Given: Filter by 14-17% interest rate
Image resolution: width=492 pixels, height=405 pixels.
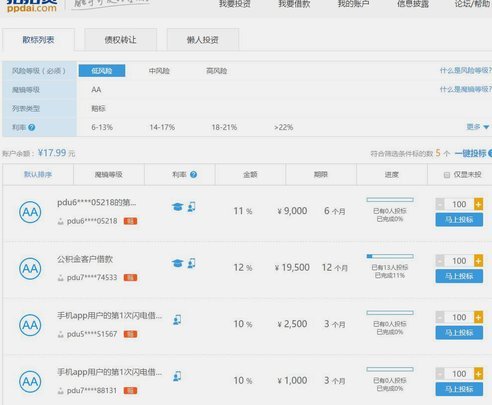Looking at the screenshot, I should [162, 127].
